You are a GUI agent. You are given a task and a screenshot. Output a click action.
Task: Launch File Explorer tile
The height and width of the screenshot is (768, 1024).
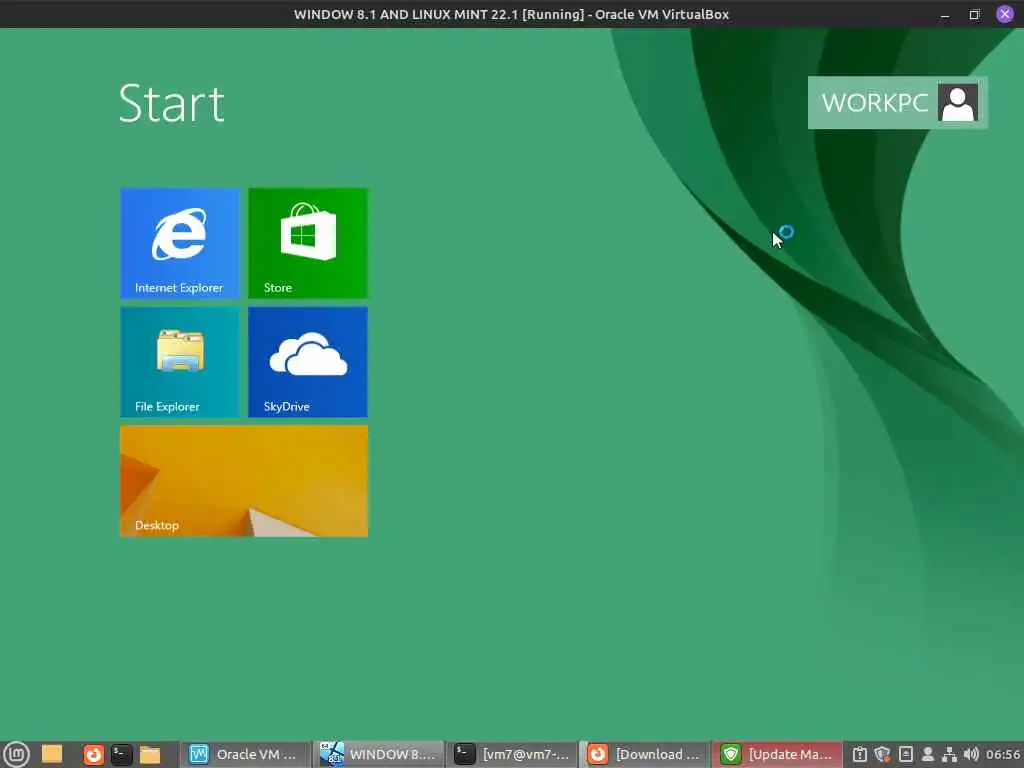tap(180, 362)
